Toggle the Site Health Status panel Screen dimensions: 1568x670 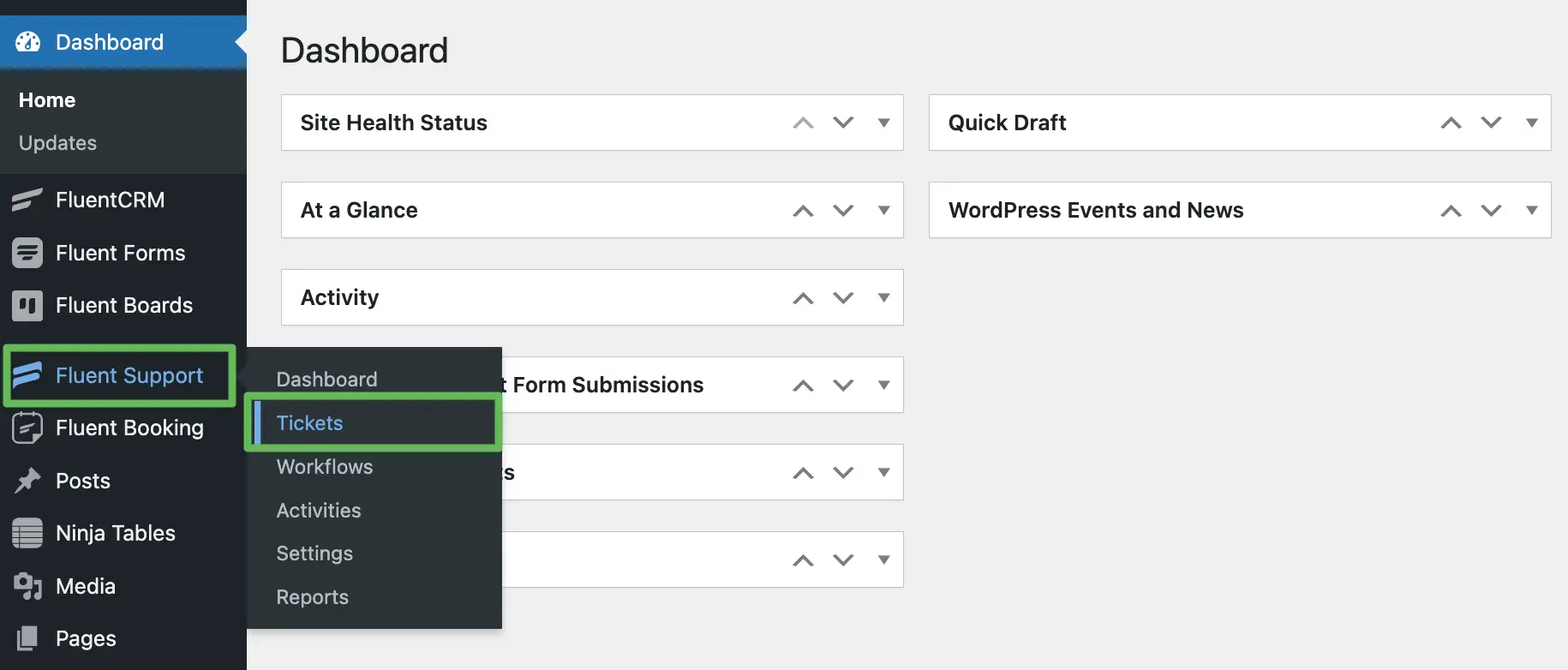click(x=883, y=123)
